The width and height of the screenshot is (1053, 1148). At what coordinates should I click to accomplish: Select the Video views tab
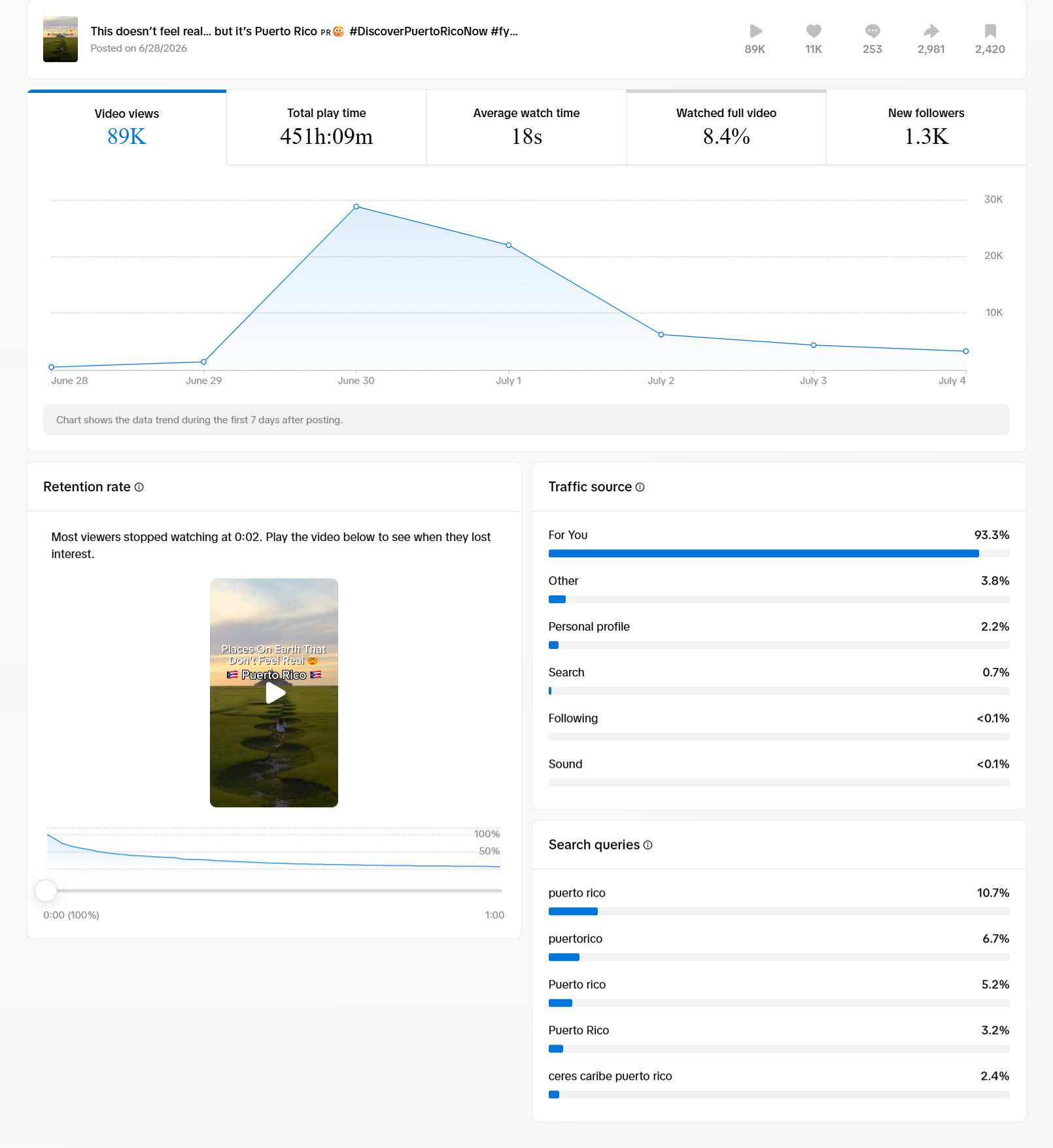click(127, 128)
